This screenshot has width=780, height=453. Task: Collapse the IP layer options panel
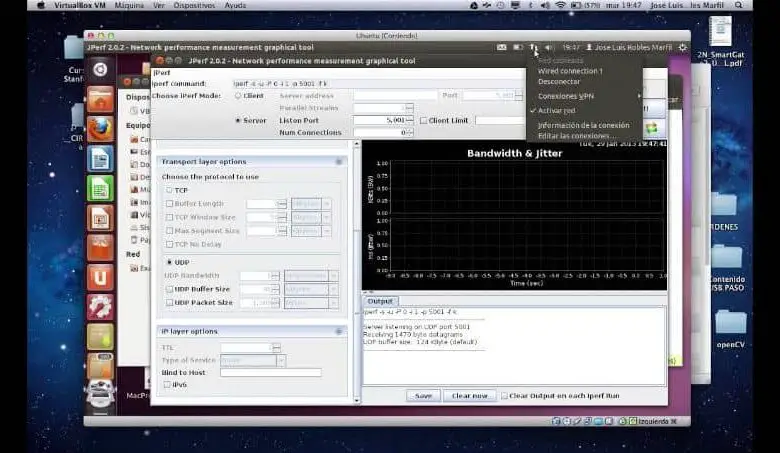339,331
